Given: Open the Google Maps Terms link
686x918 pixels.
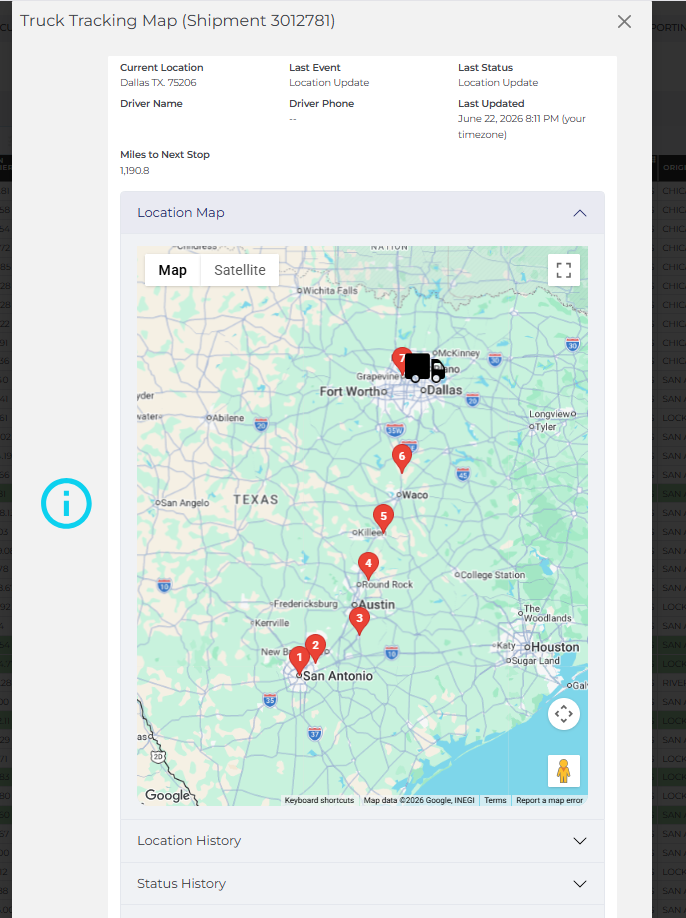Looking at the screenshot, I should point(495,800).
